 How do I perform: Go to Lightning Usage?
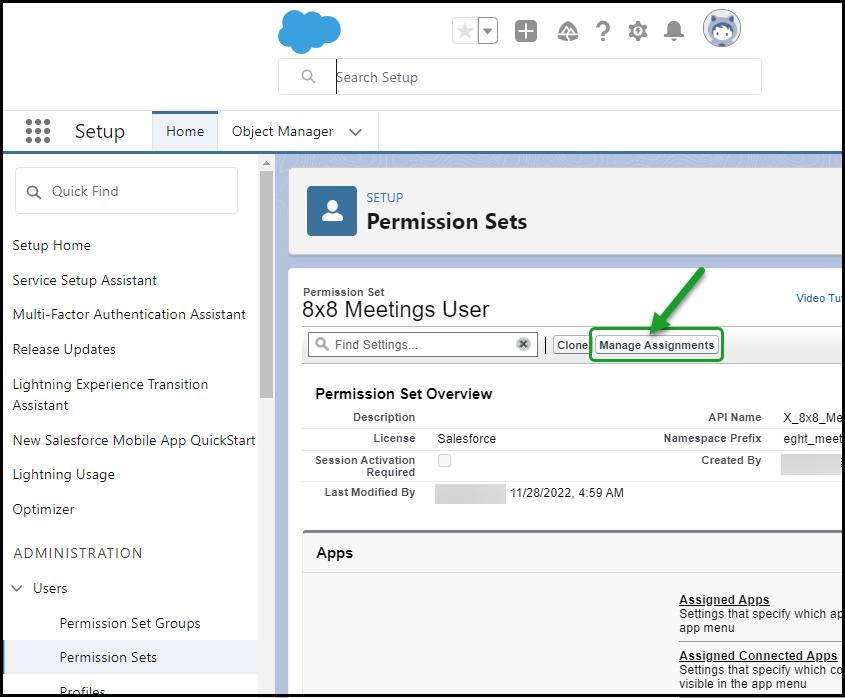pos(64,474)
